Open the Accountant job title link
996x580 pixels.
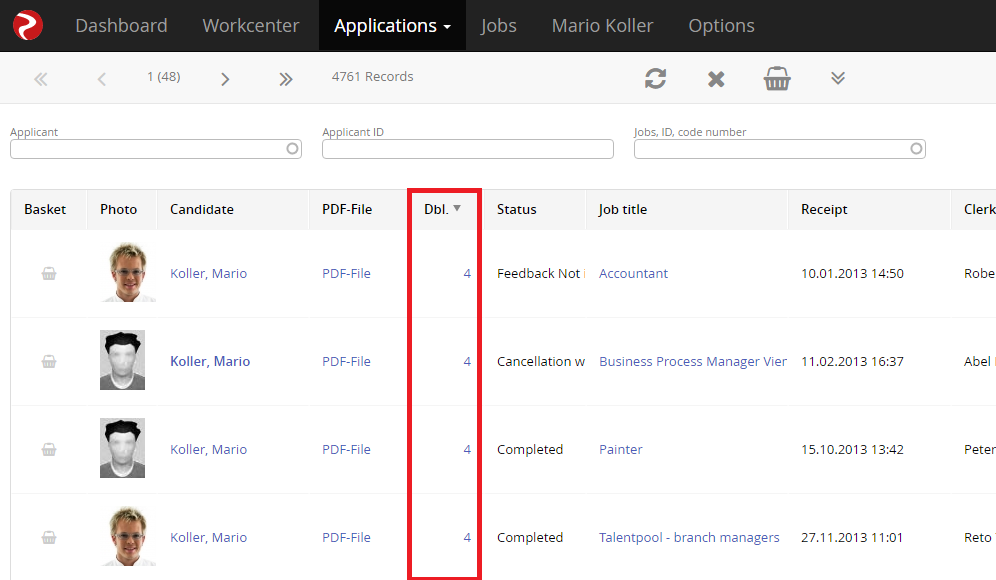pos(633,273)
